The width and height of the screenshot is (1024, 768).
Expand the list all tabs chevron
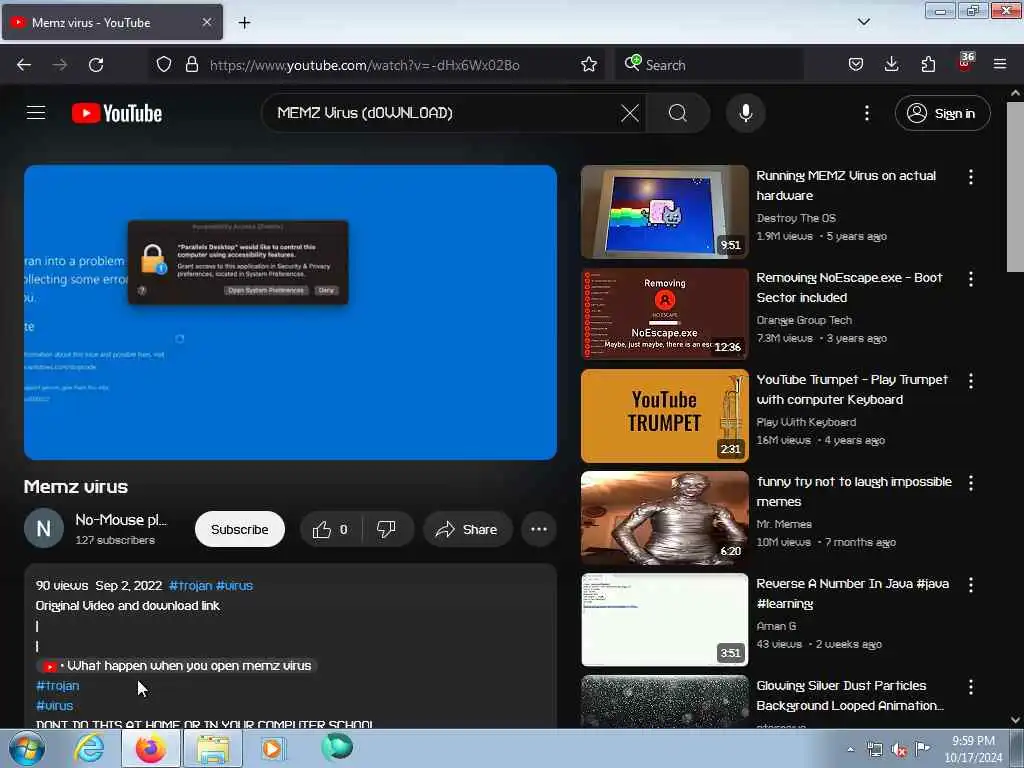(863, 22)
